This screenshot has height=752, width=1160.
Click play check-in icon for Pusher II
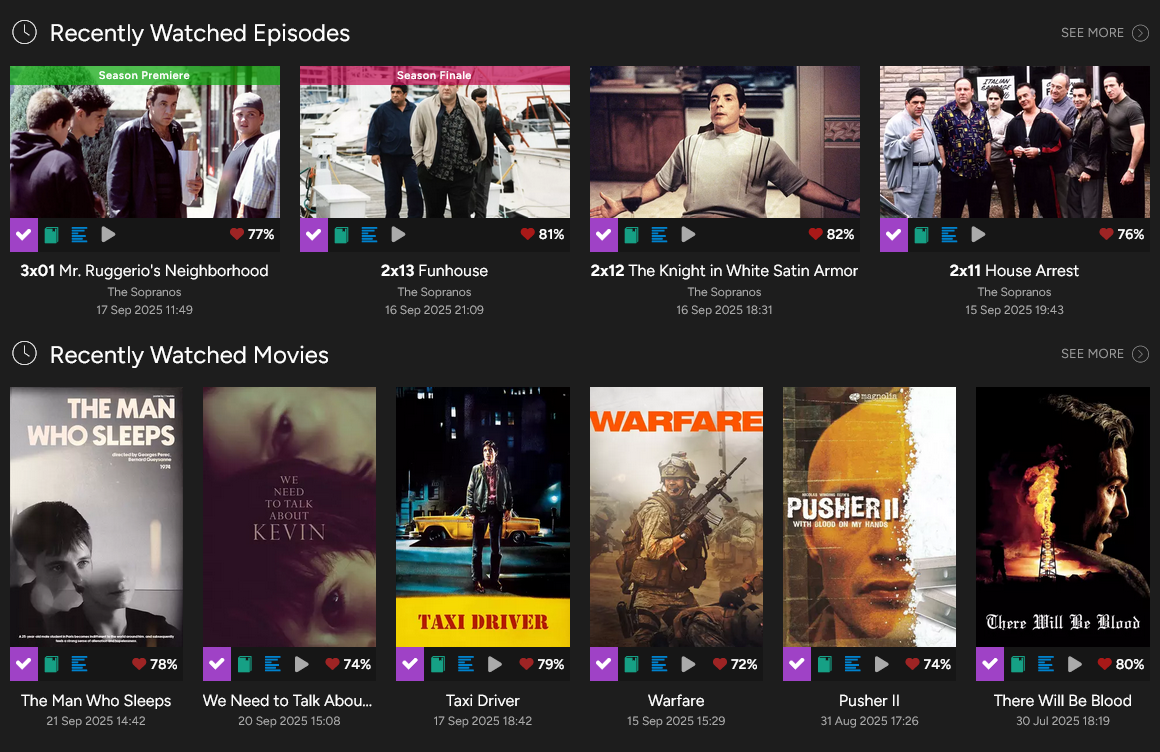coord(881,664)
